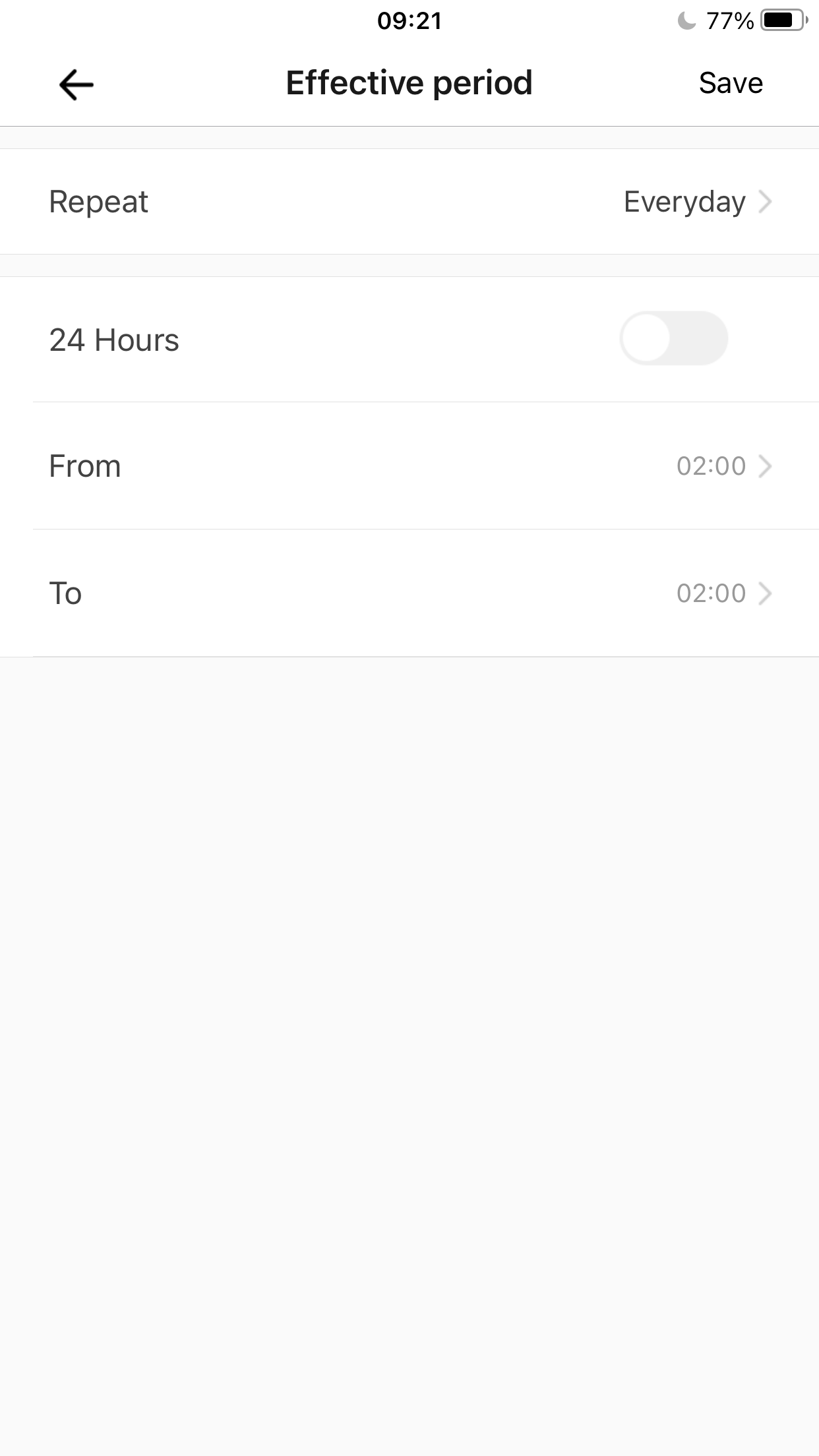Click the 24 Hours label
The width and height of the screenshot is (819, 1456).
(x=114, y=340)
